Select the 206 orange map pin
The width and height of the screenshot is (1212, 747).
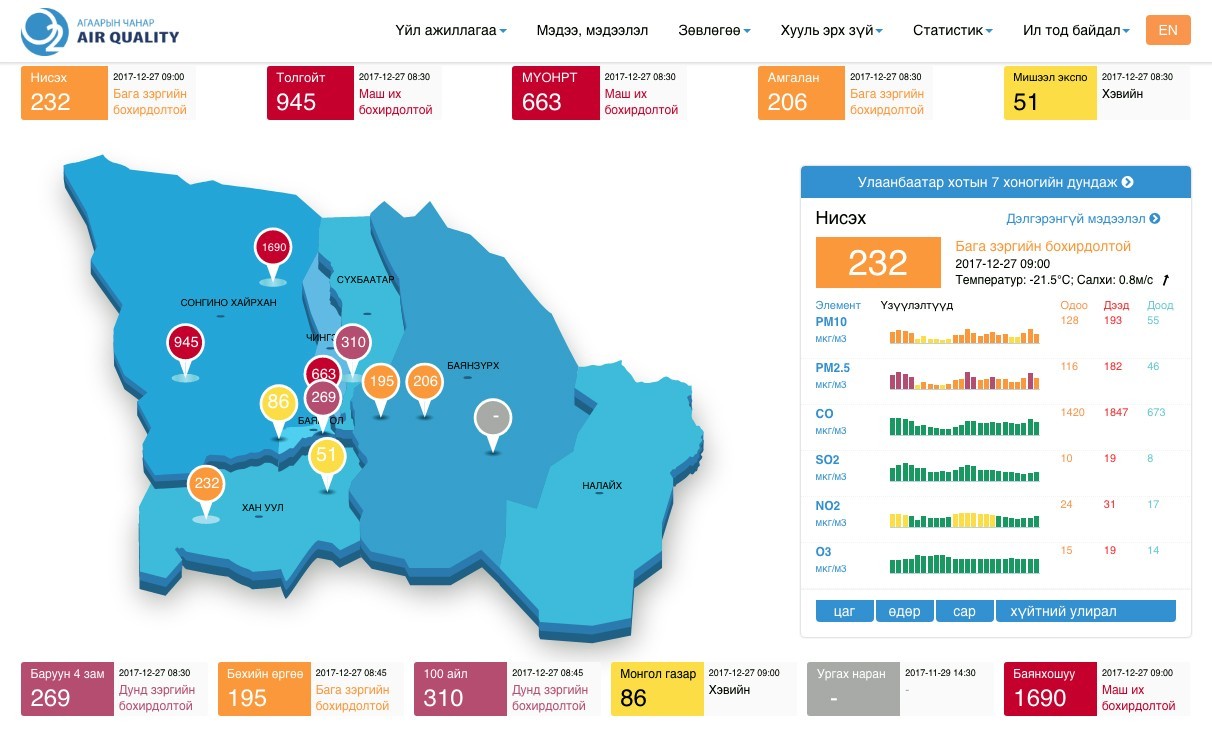tap(425, 381)
